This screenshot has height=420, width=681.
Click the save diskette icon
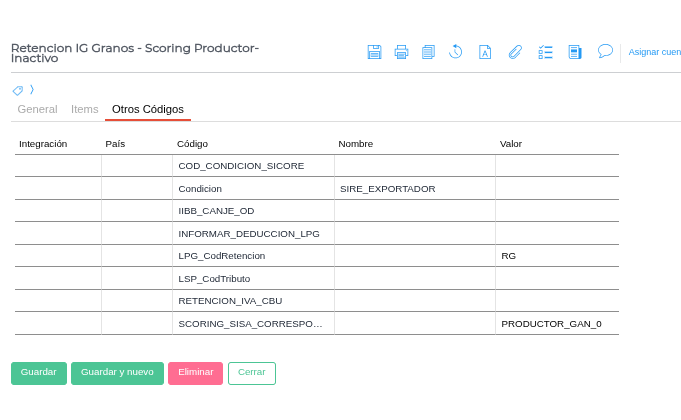tap(374, 52)
